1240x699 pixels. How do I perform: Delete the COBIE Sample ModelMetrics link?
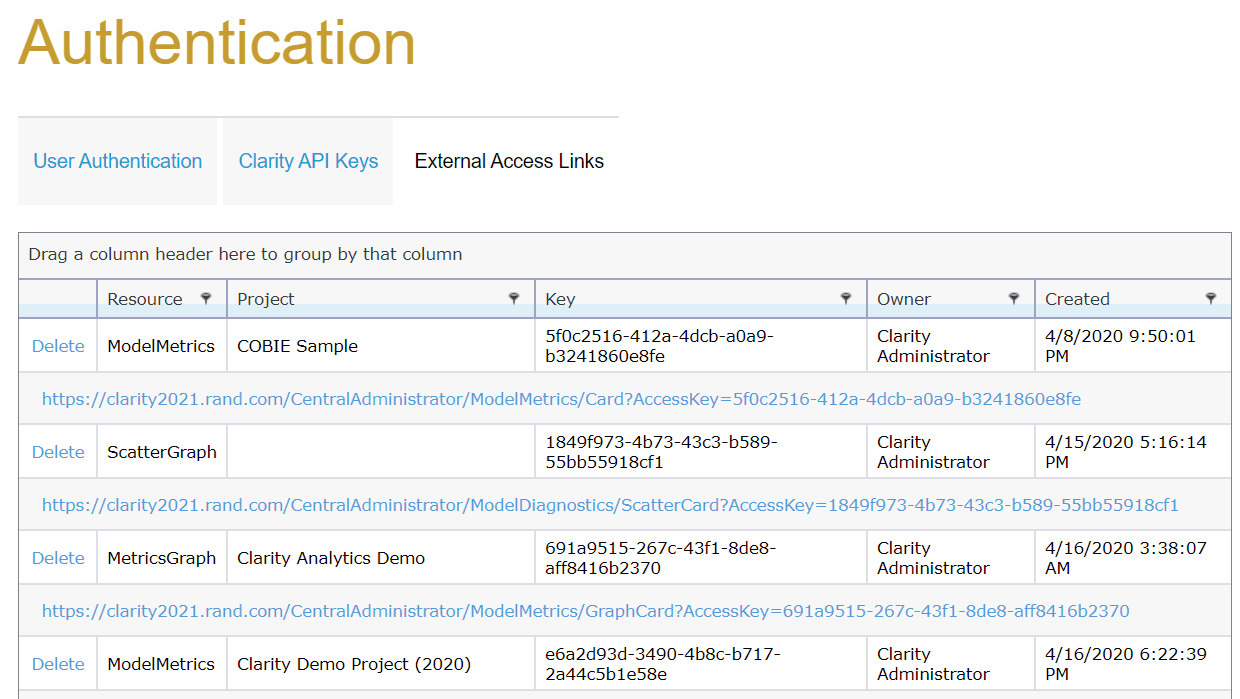[58, 346]
